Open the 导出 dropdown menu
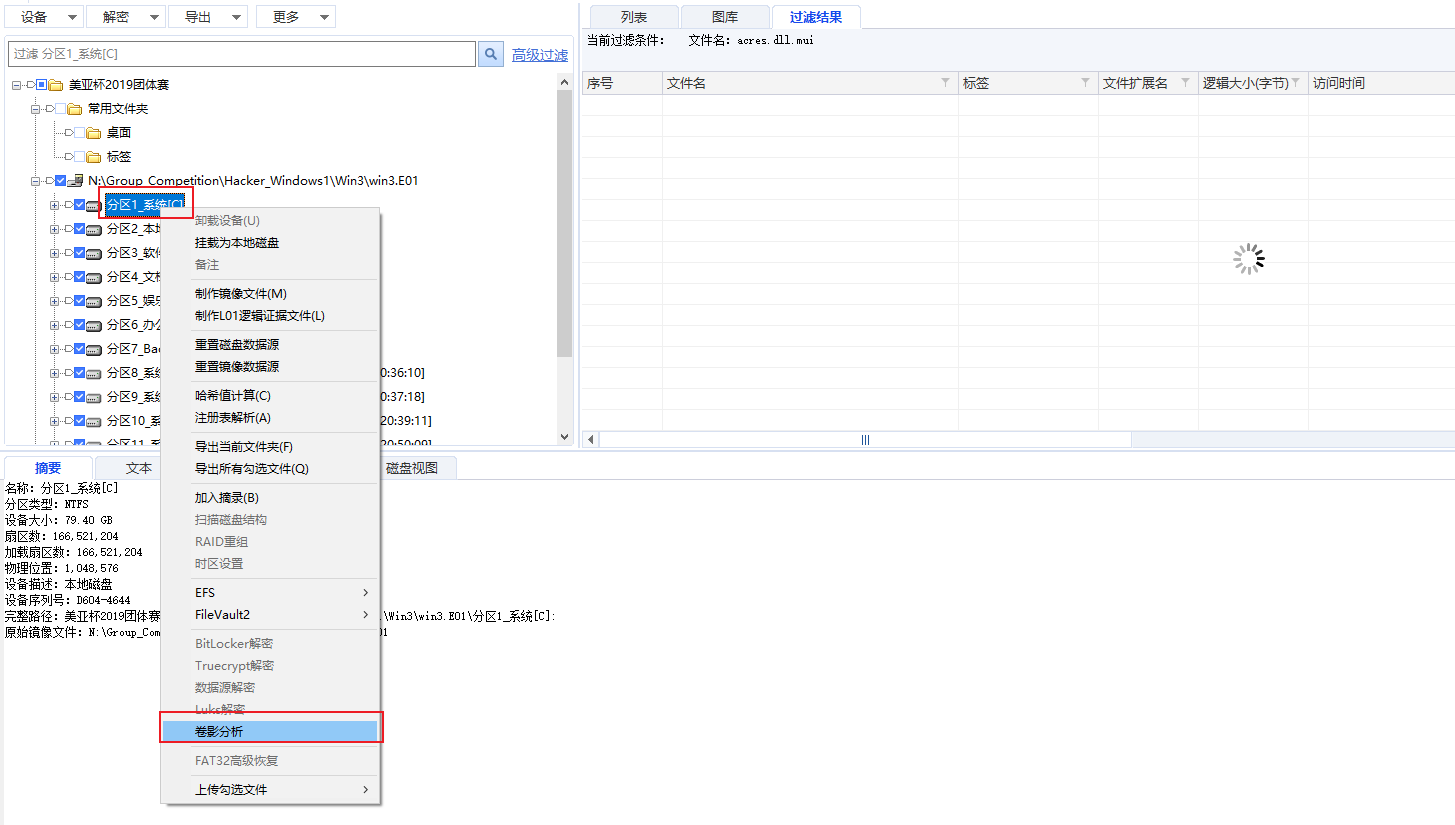1455x825 pixels. (x=207, y=17)
